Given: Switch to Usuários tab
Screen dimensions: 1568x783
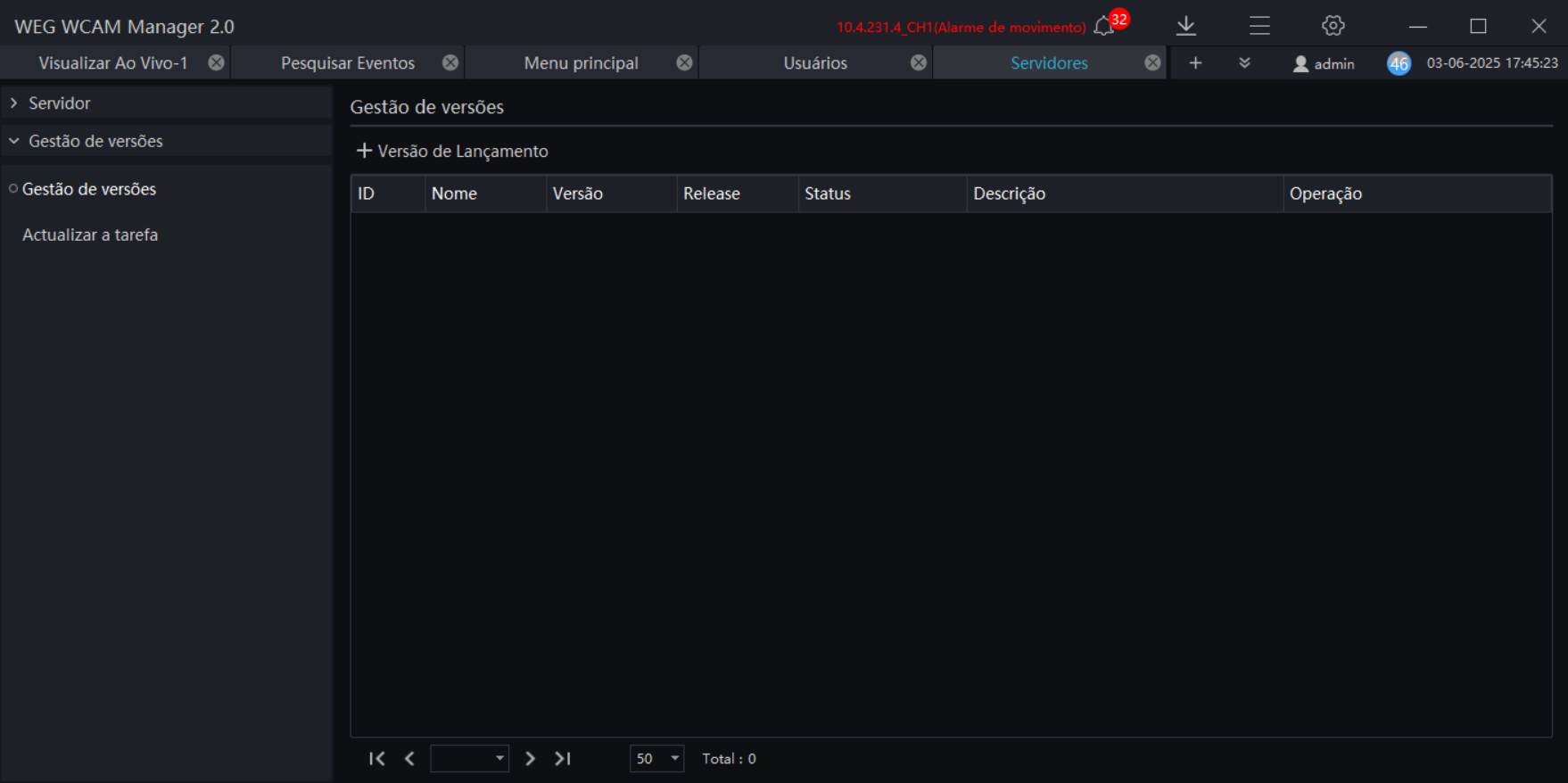Looking at the screenshot, I should 815,62.
